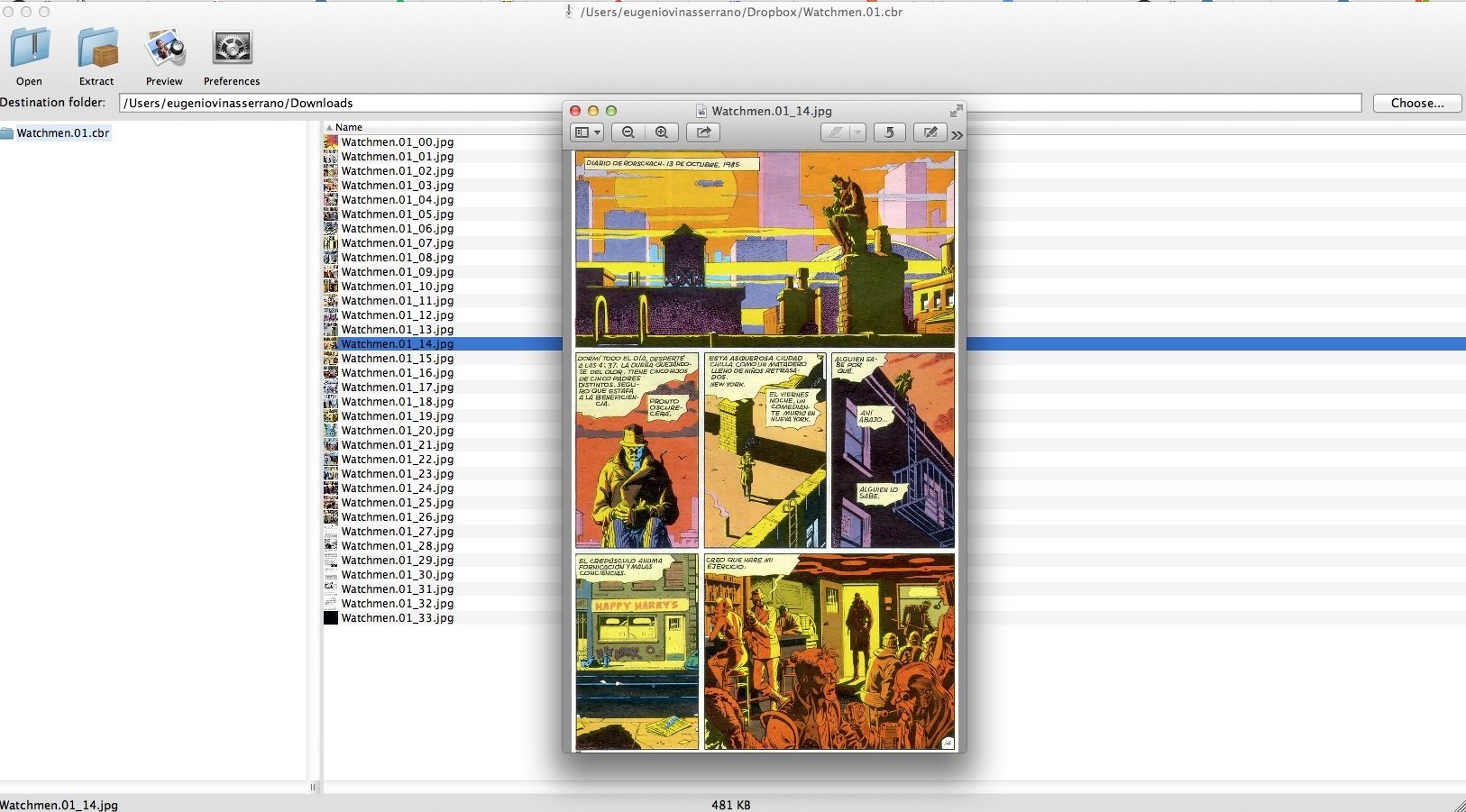This screenshot has height=812, width=1466.
Task: Click thumbnail icon beside Watchmen.01_33.jpg
Action: [x=331, y=617]
